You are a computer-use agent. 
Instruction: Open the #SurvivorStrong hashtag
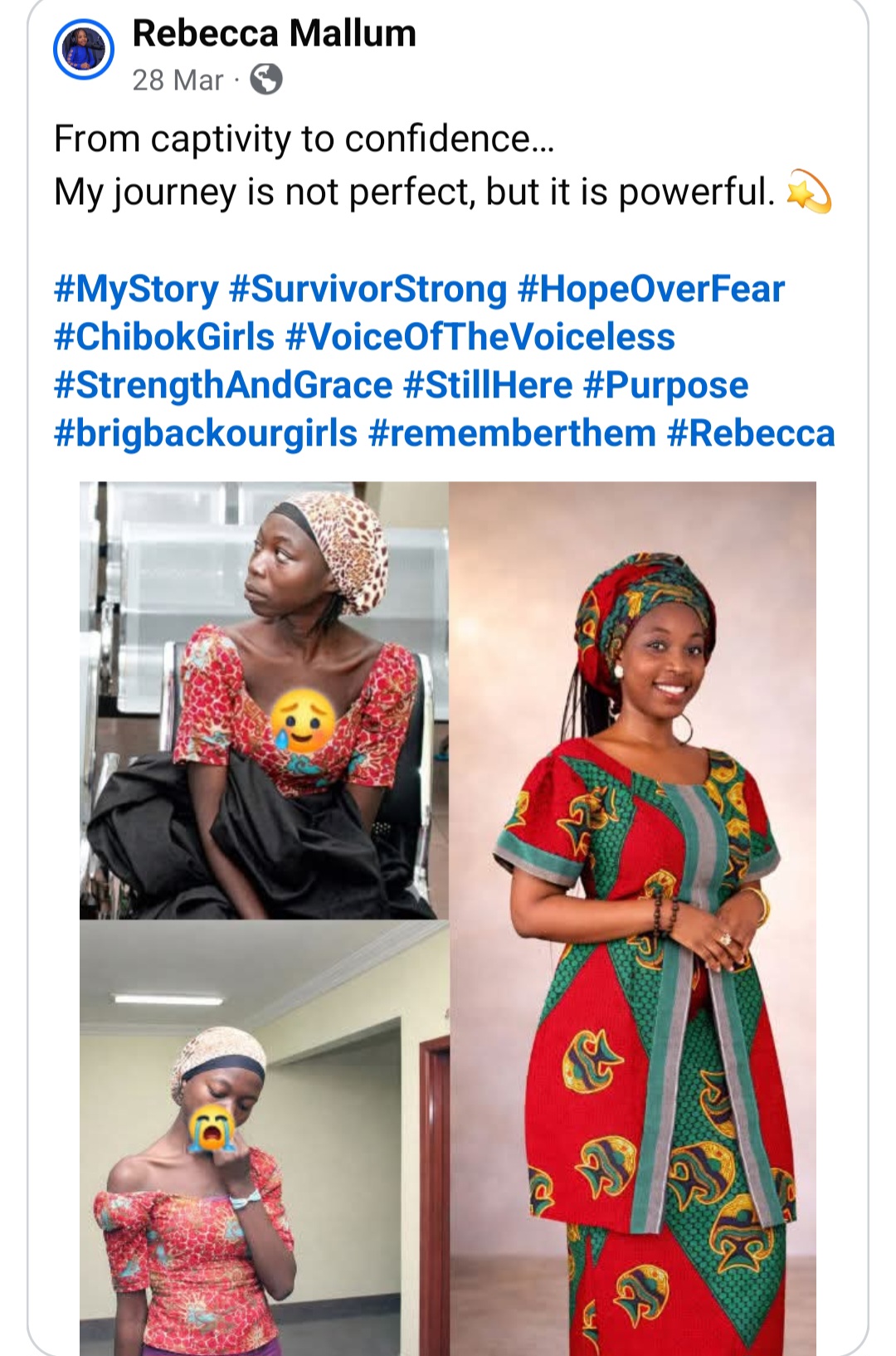click(x=368, y=289)
